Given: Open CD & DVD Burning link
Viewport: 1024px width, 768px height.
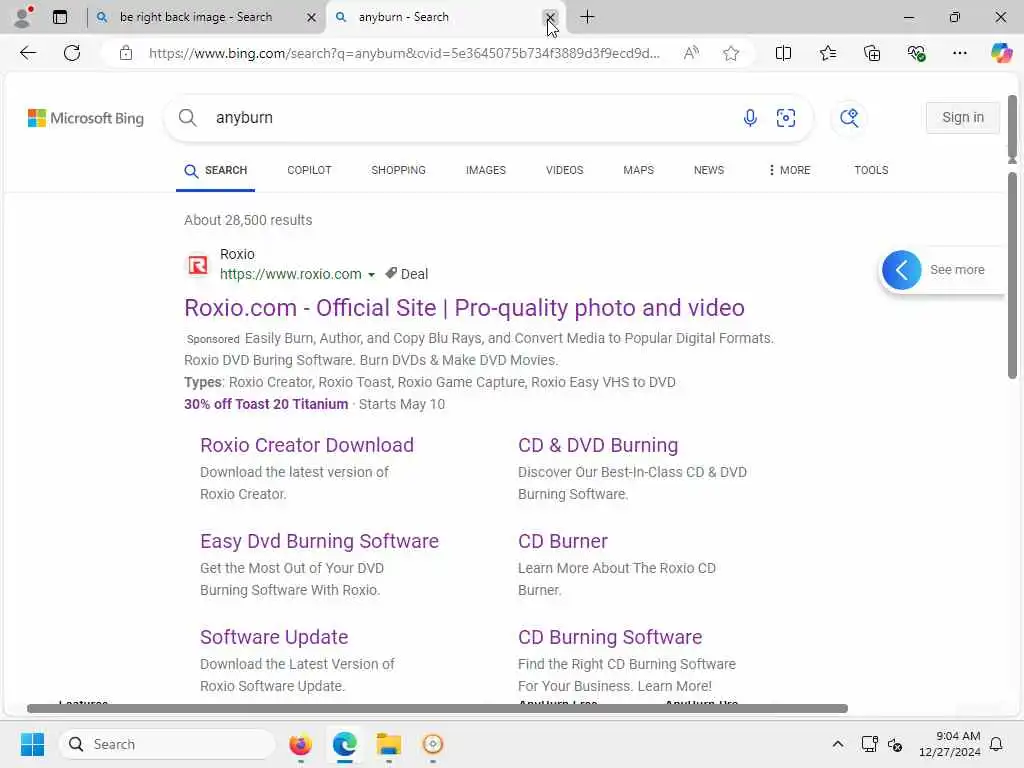Looking at the screenshot, I should point(598,445).
